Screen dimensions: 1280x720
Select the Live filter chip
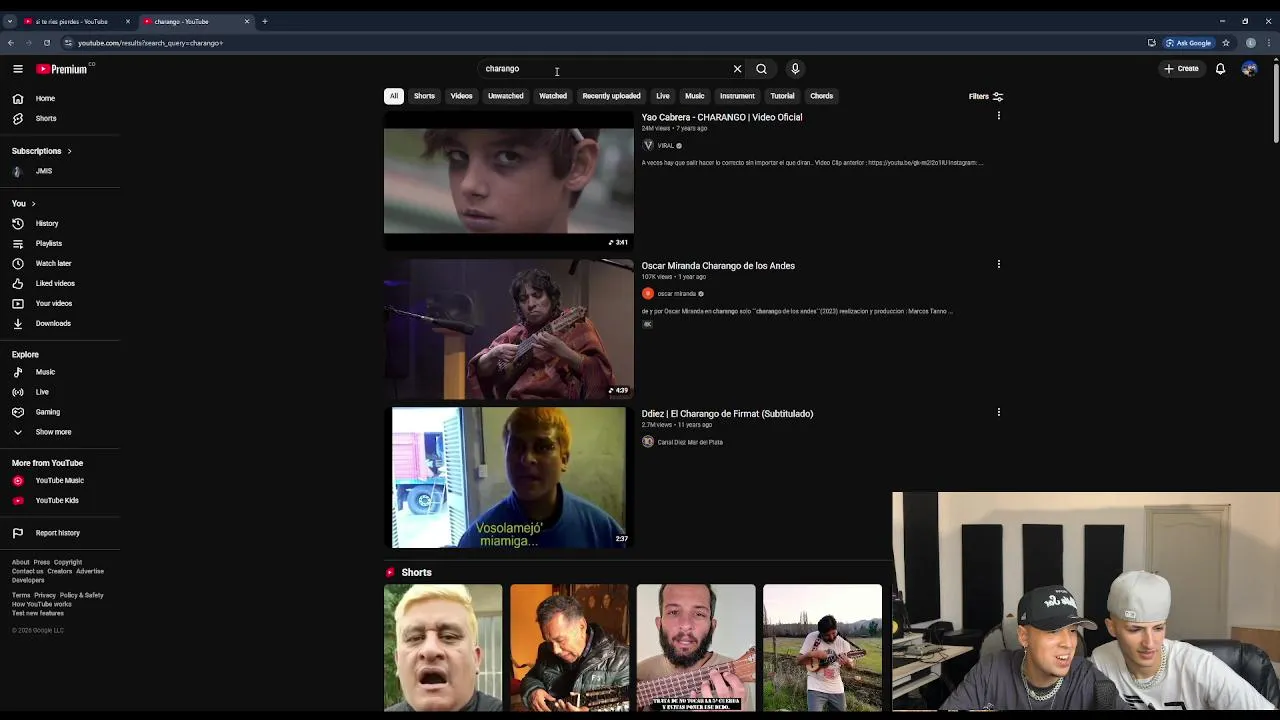[662, 96]
